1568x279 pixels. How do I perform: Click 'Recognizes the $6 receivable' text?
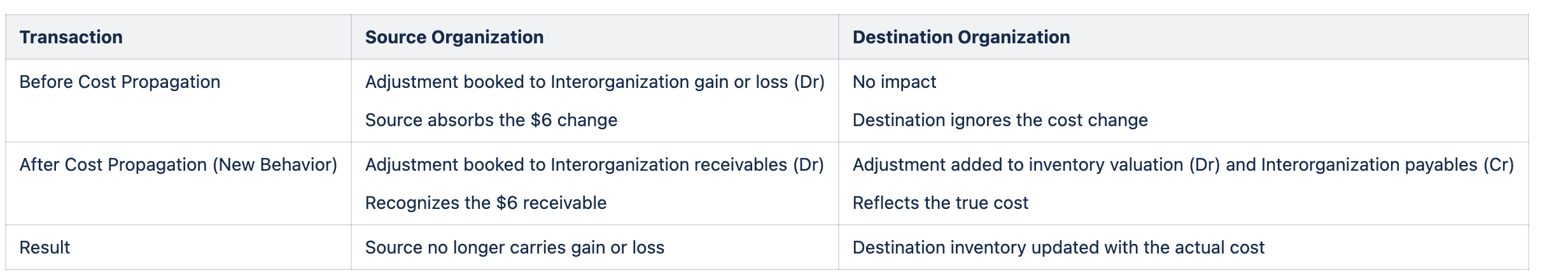pyautogui.click(x=486, y=203)
